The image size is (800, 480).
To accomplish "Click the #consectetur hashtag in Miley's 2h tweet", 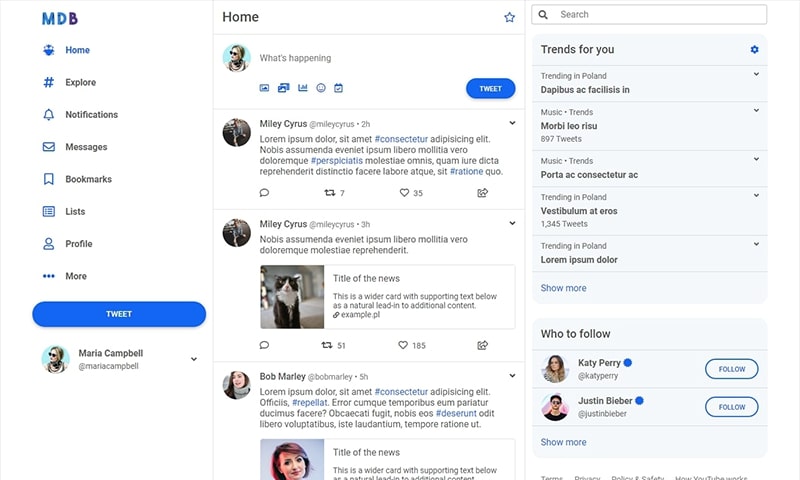I will tap(401, 139).
